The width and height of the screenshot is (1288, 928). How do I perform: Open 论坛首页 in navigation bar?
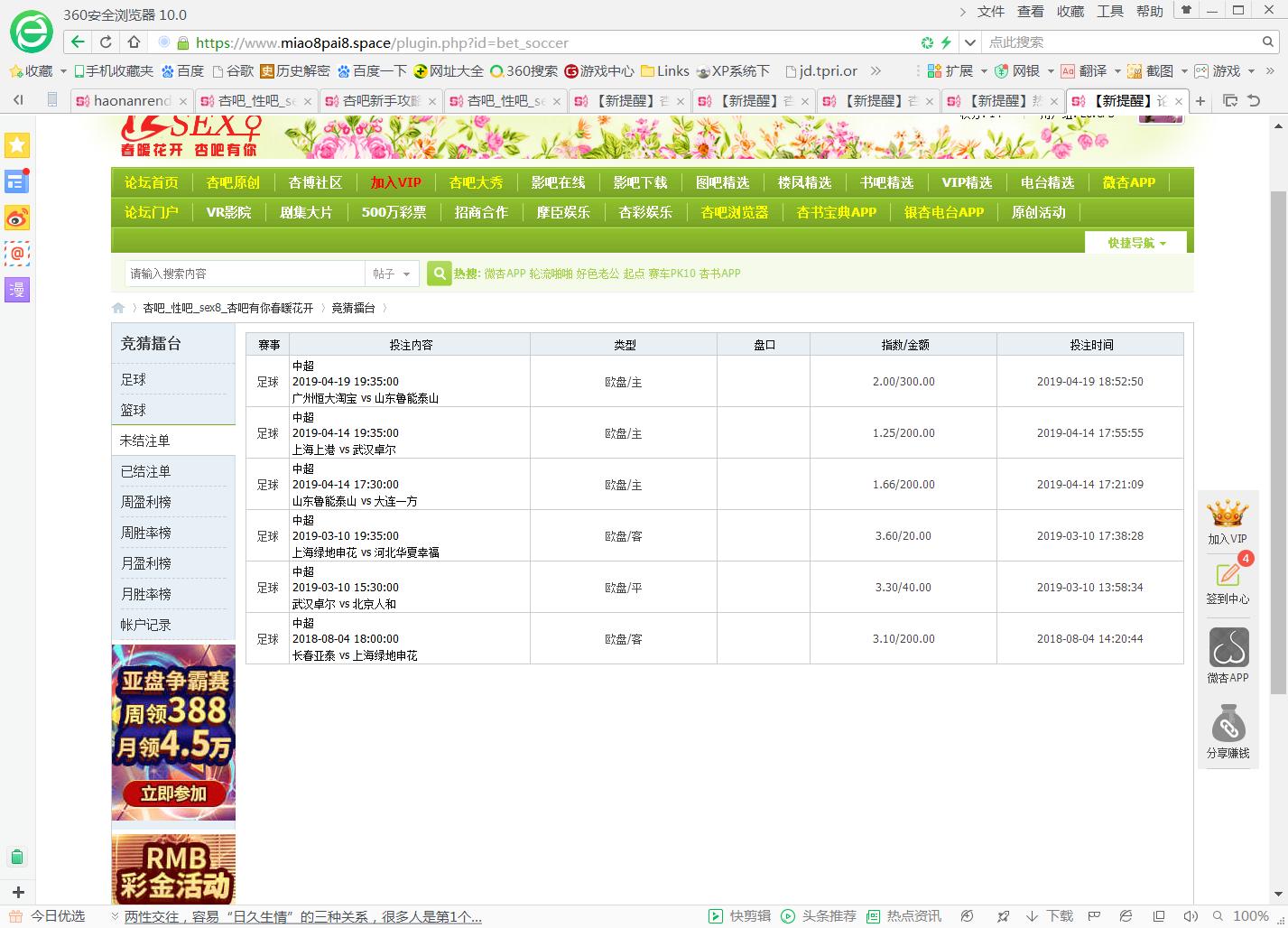(152, 182)
